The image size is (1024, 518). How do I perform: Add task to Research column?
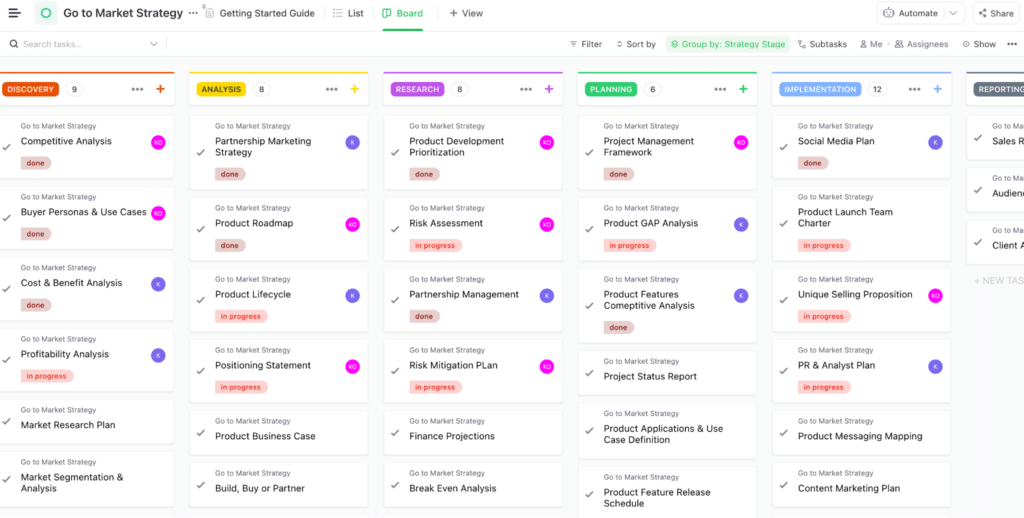(x=549, y=89)
